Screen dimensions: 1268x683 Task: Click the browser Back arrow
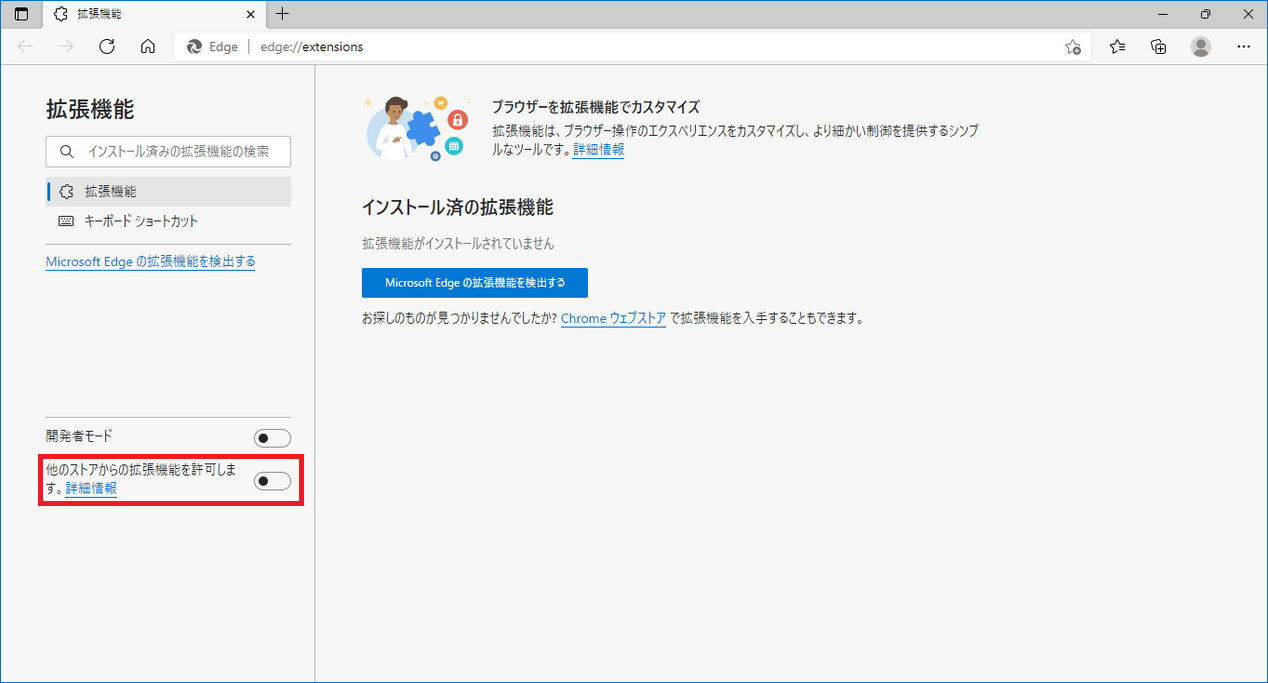(25, 46)
